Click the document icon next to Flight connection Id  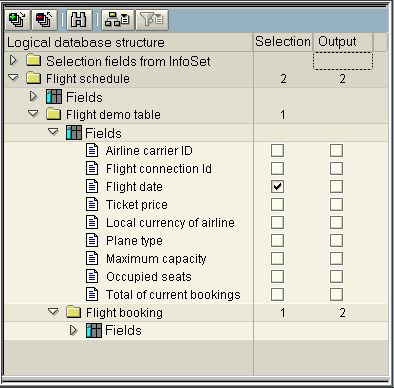92,168
